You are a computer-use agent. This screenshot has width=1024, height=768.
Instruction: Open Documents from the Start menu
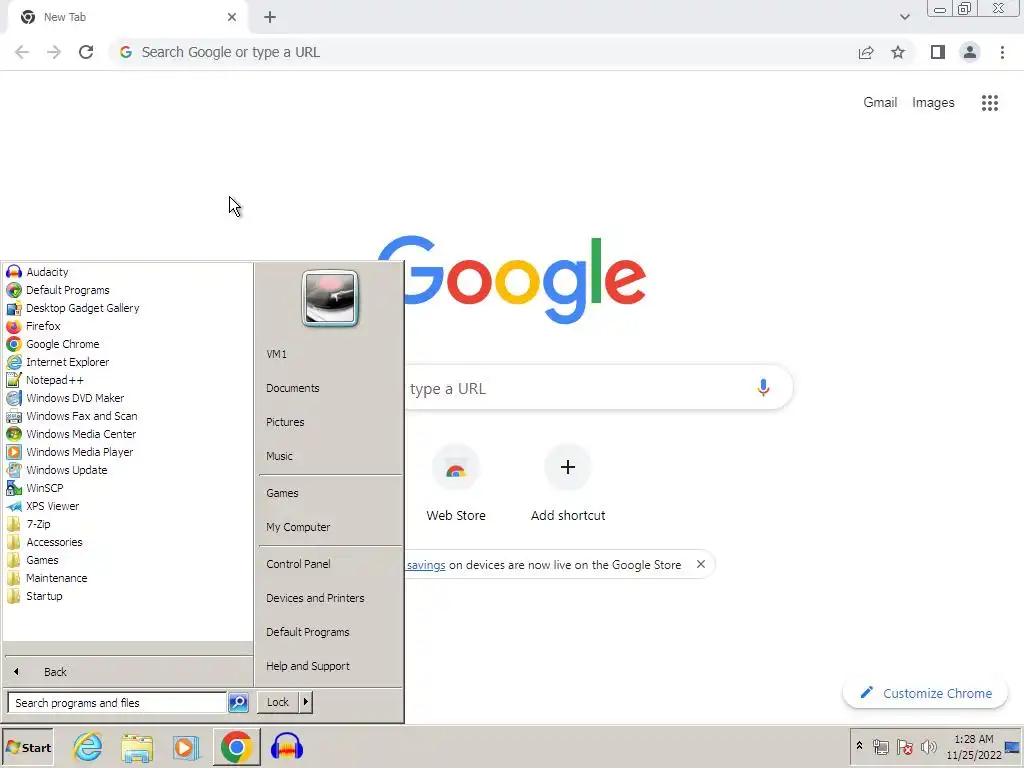pyautogui.click(x=293, y=388)
